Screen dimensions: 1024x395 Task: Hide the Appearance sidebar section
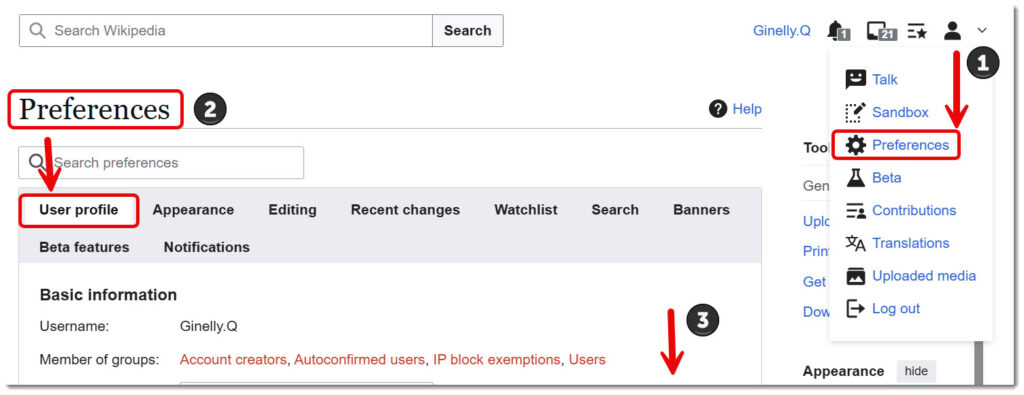[x=916, y=371]
